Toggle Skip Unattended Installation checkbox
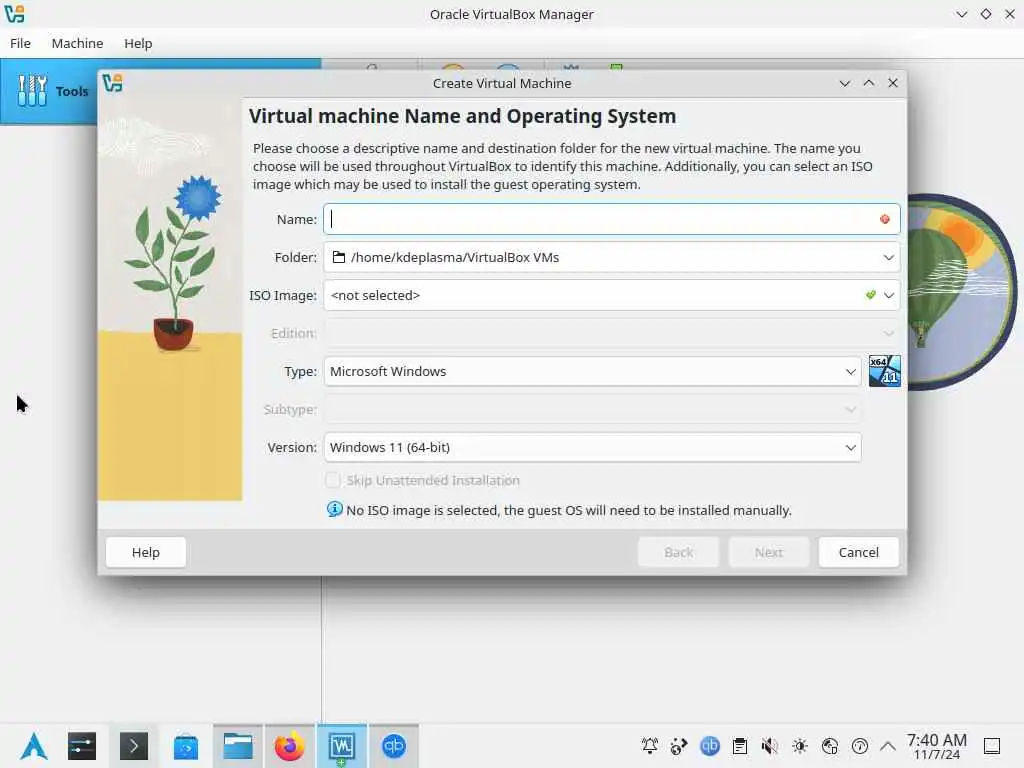Image resolution: width=1024 pixels, height=768 pixels. pyautogui.click(x=332, y=480)
